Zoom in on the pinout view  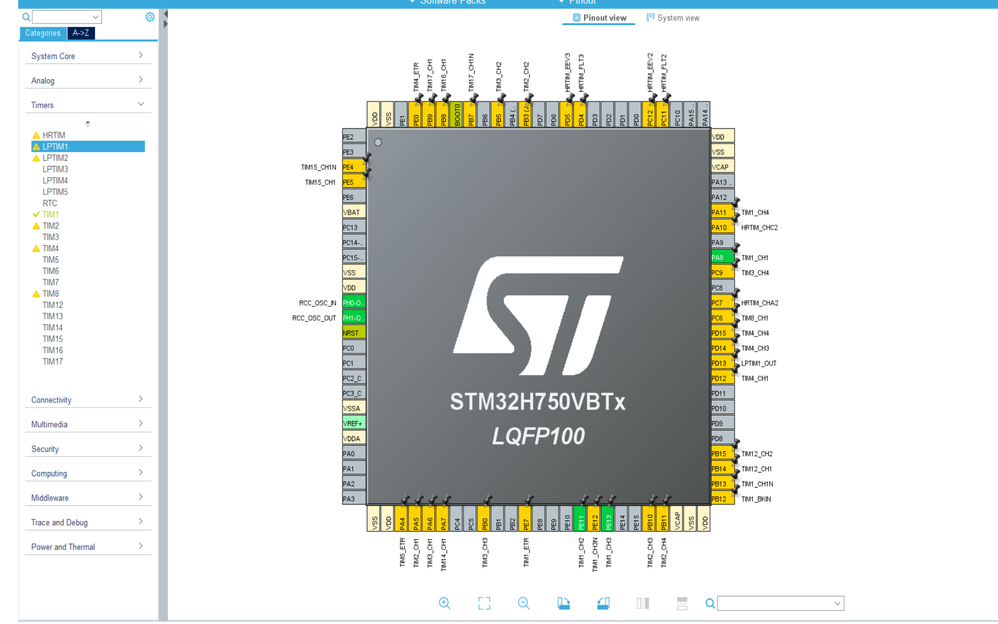445,603
